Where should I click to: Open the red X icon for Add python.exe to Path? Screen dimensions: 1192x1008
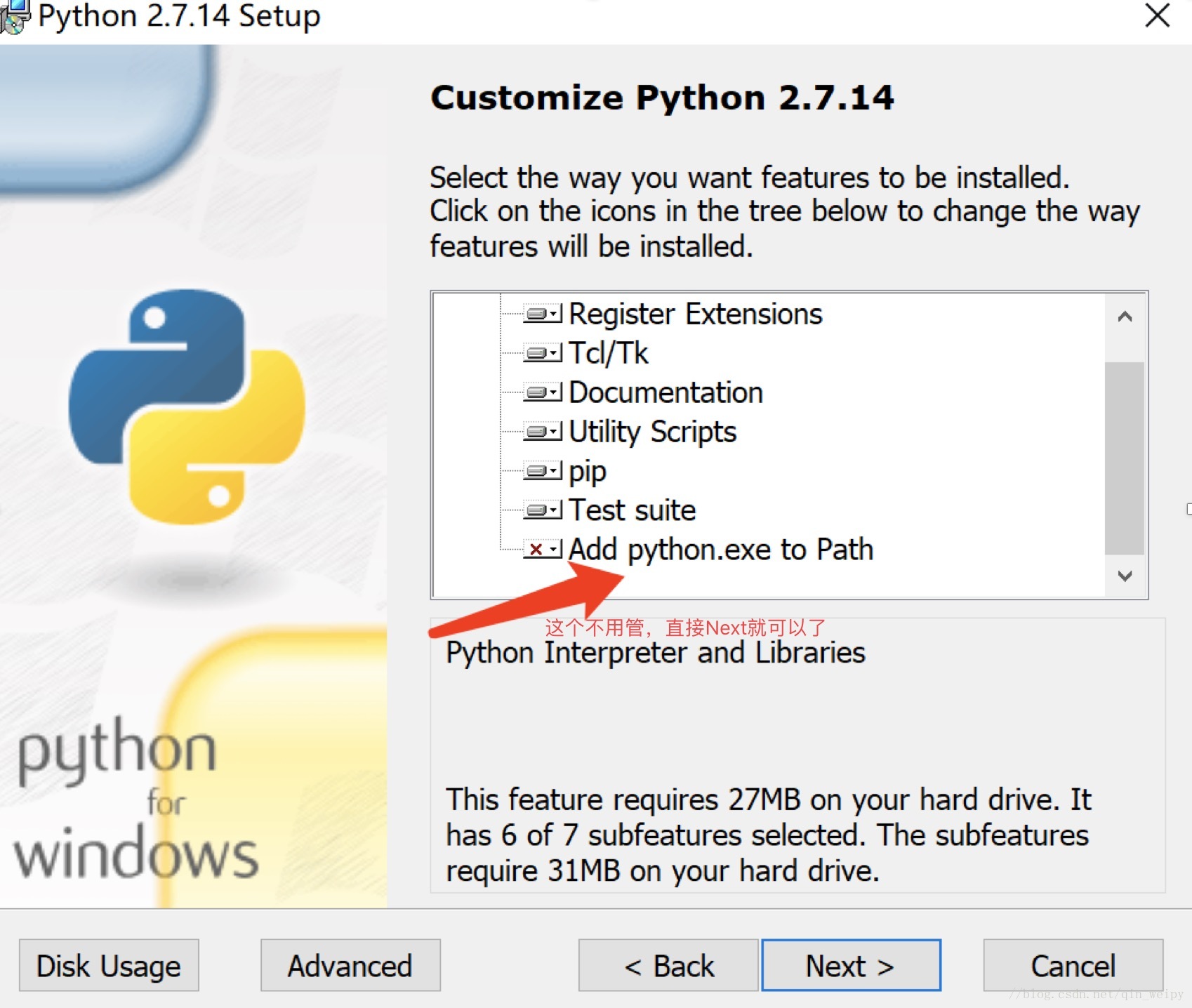click(543, 550)
